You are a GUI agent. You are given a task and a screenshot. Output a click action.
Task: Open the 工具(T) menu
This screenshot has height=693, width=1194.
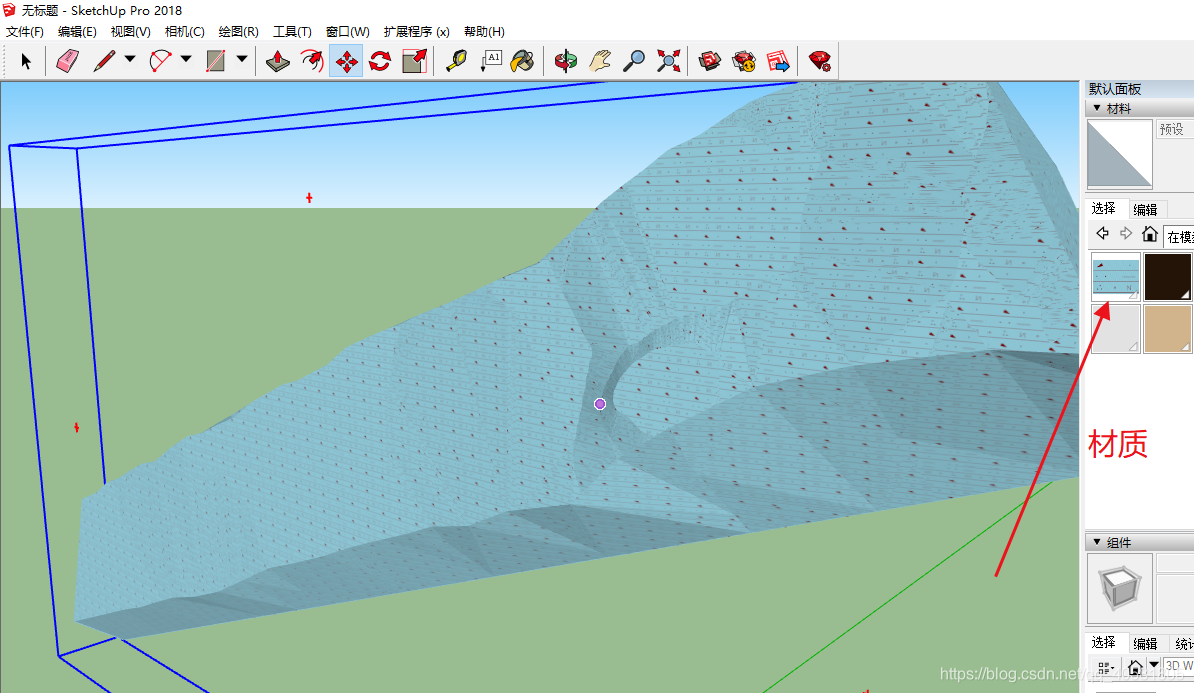coord(292,31)
